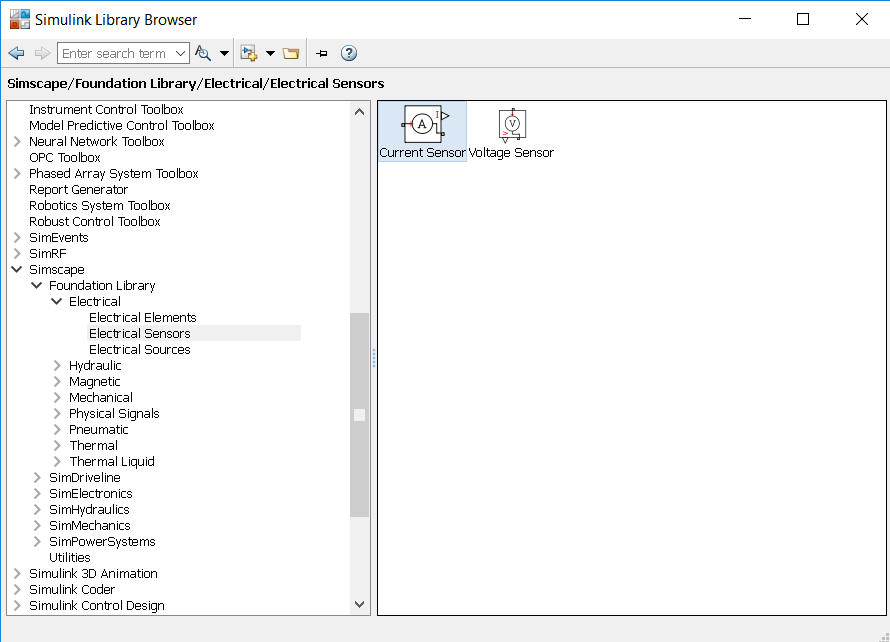Select SimPowerSystems in the tree
Viewport: 890px width, 642px height.
pyautogui.click(x=102, y=542)
